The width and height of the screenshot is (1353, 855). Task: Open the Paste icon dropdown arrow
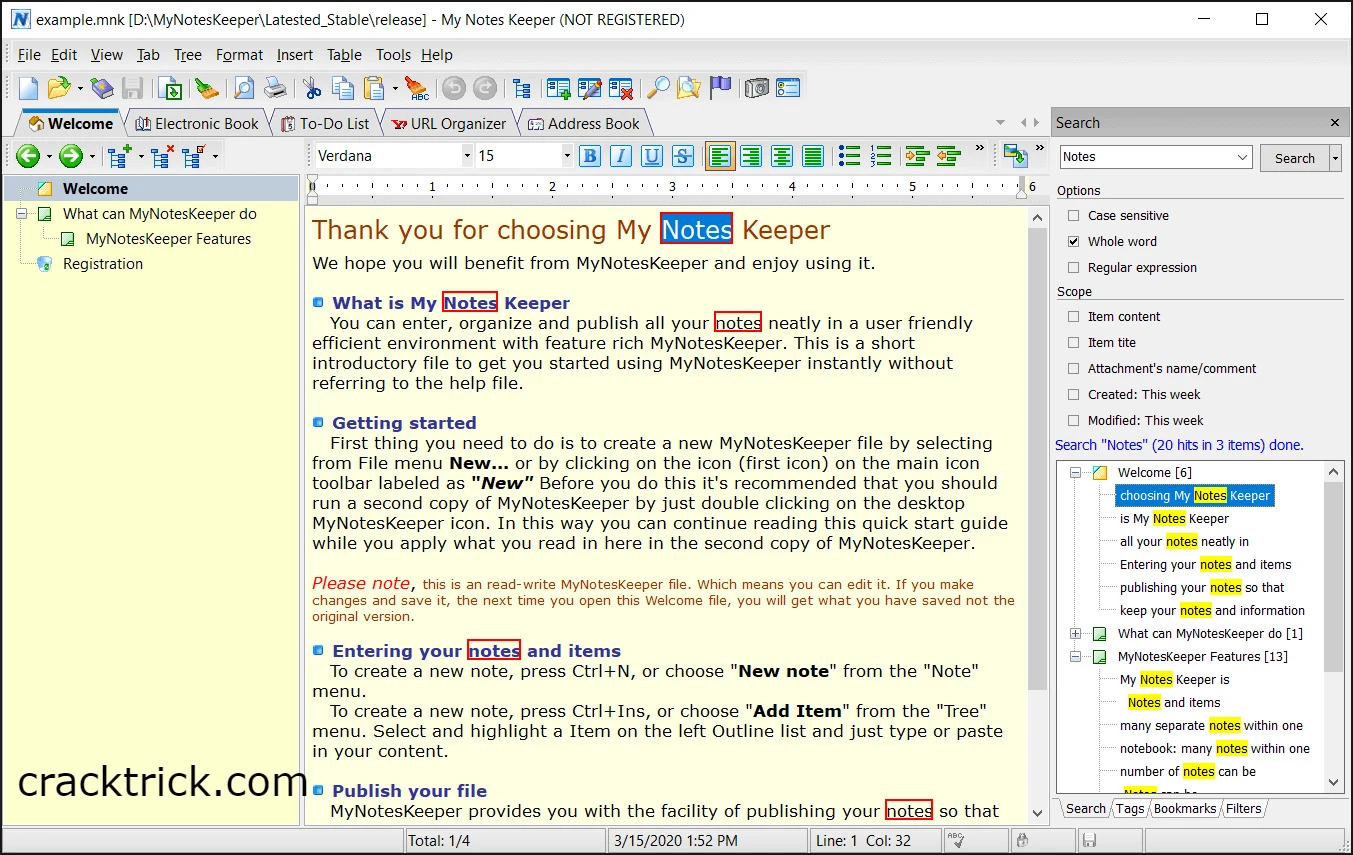tap(395, 88)
